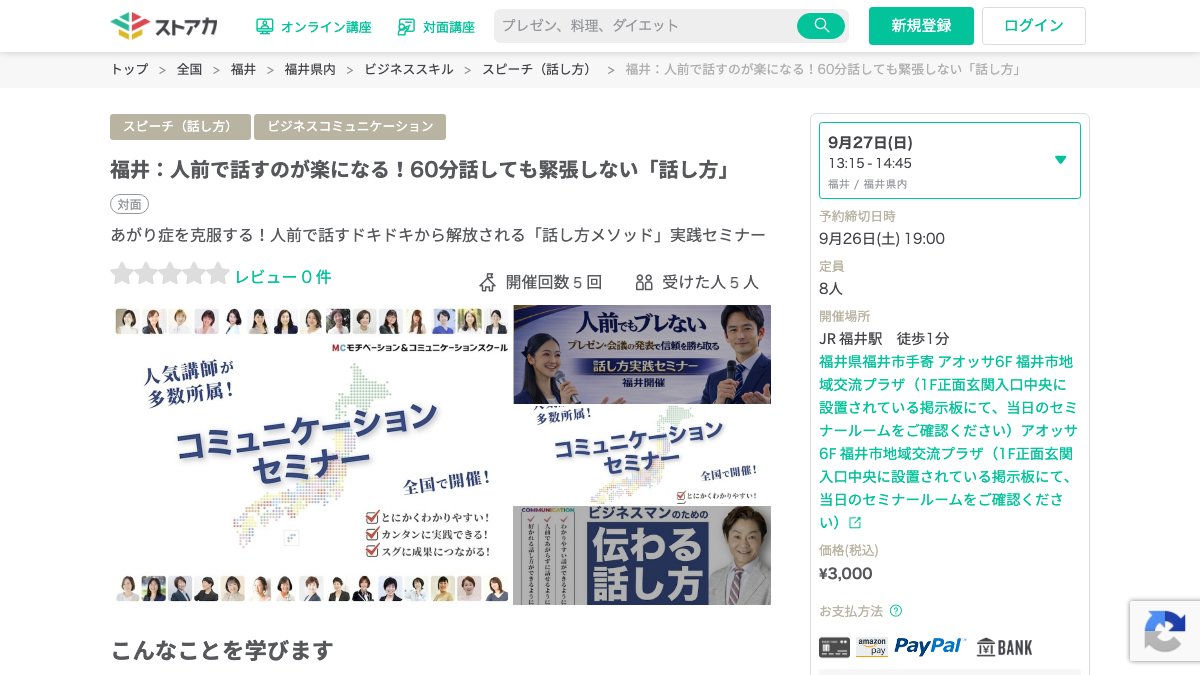
Task: Click the external link icon after venue address
Action: coord(855,522)
